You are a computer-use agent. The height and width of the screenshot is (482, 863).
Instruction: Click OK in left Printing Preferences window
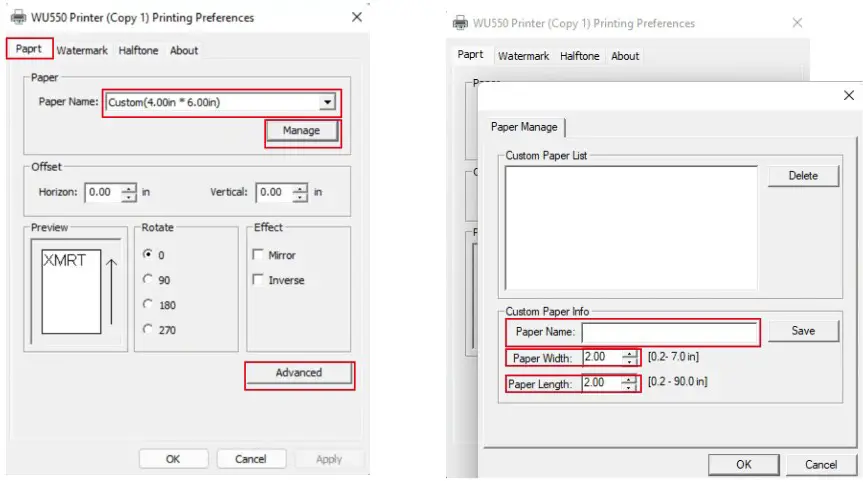click(x=173, y=459)
